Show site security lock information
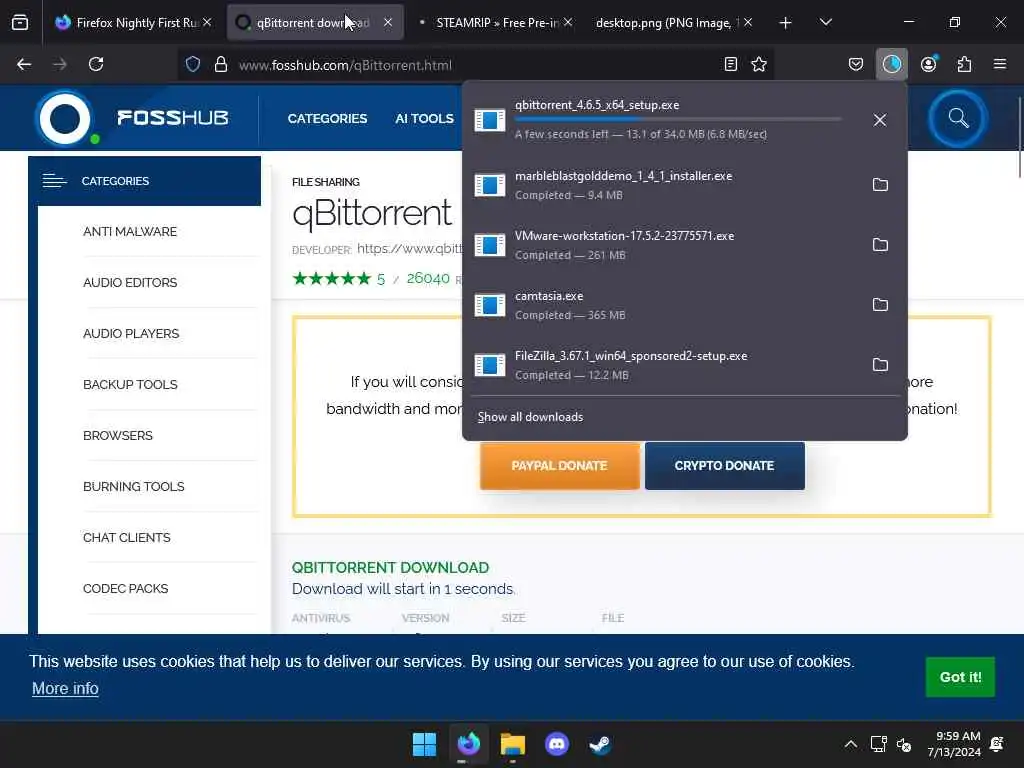This screenshot has height=768, width=1024. click(221, 64)
